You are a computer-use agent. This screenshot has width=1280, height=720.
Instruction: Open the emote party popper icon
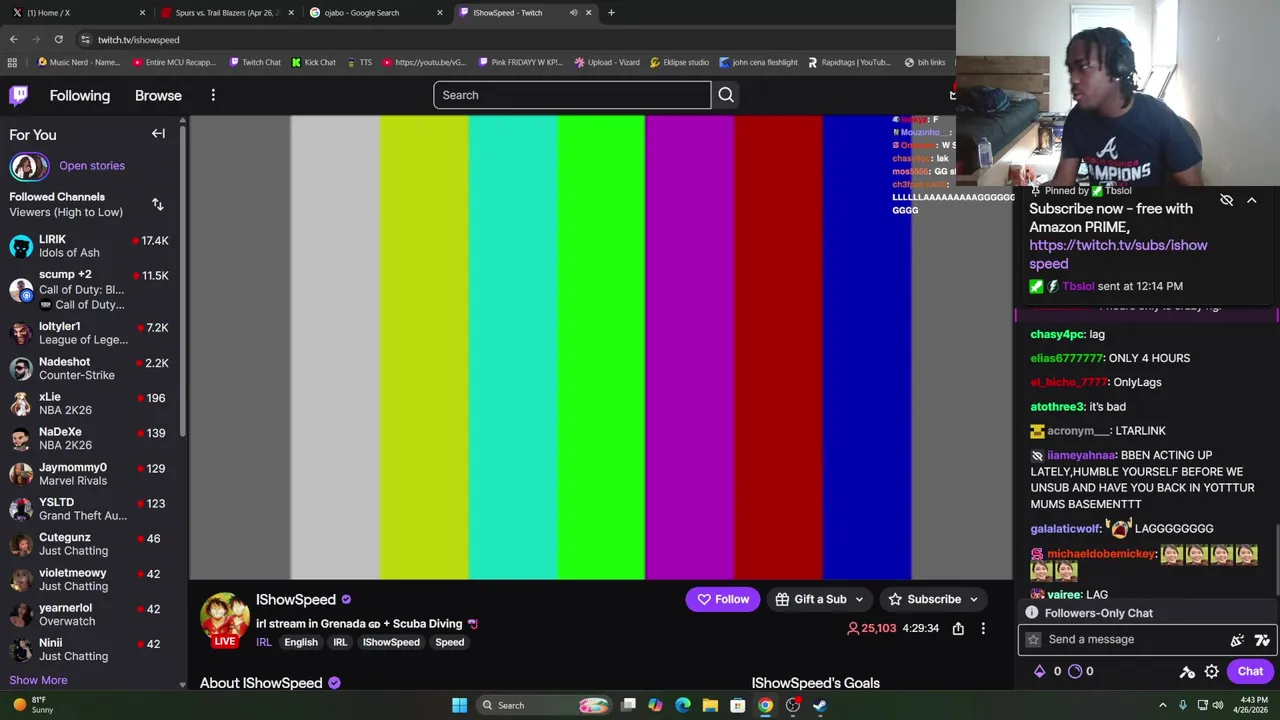pyautogui.click(x=1238, y=640)
